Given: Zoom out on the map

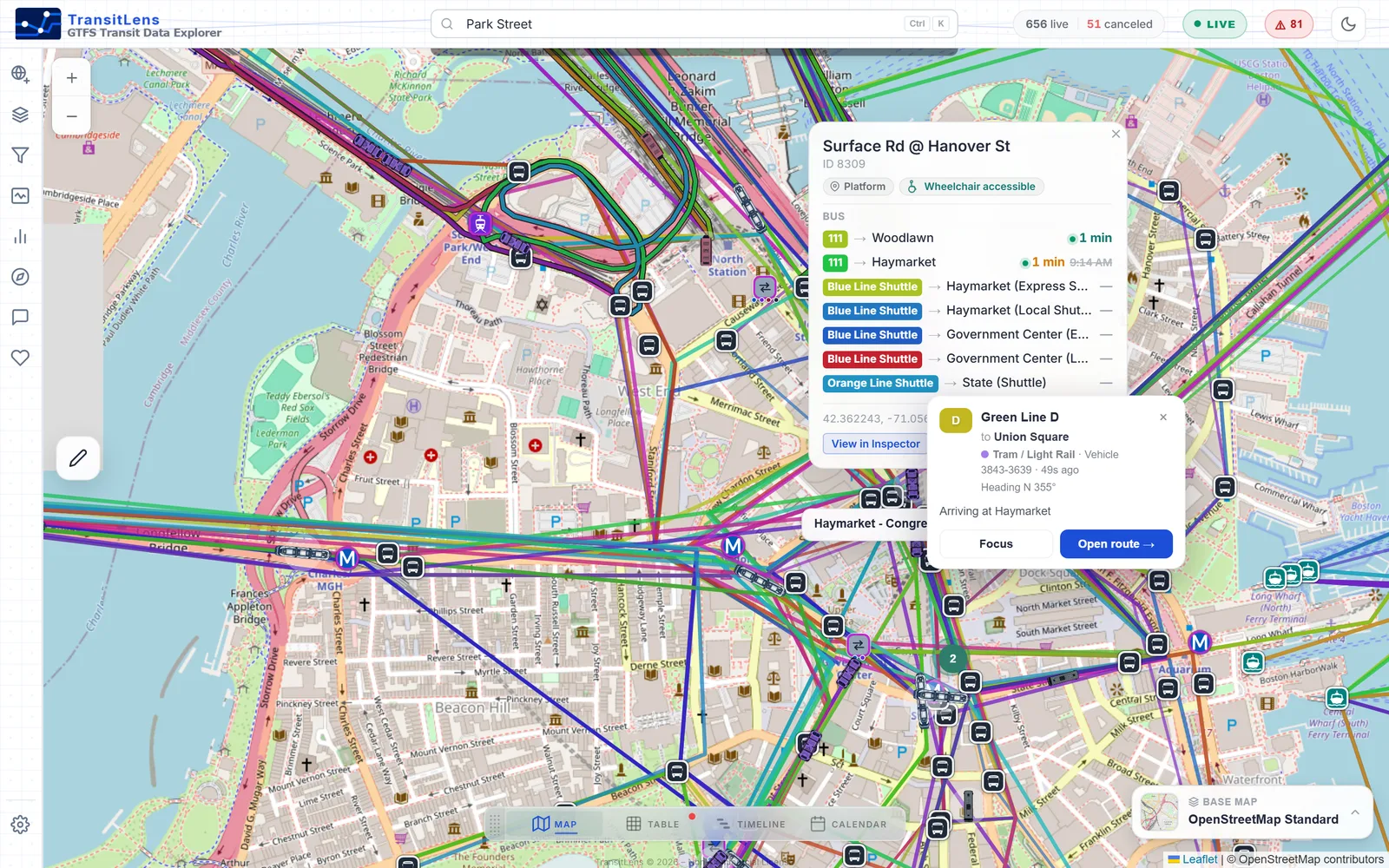Looking at the screenshot, I should 72,115.
